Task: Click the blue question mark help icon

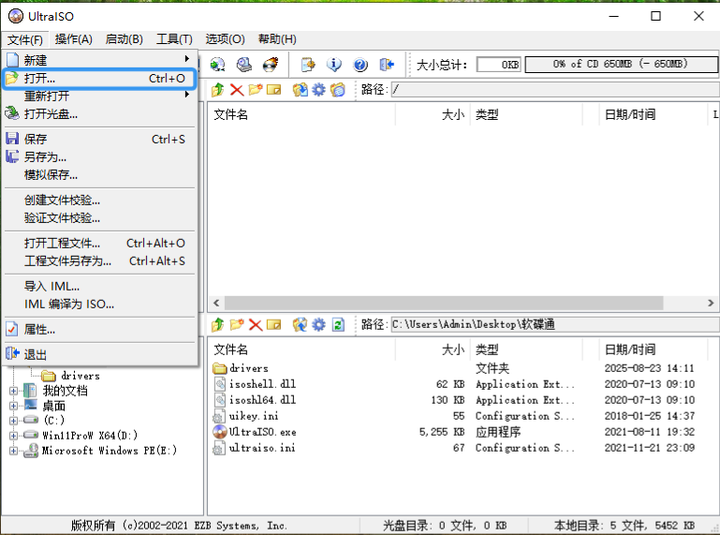Action: coord(360,65)
